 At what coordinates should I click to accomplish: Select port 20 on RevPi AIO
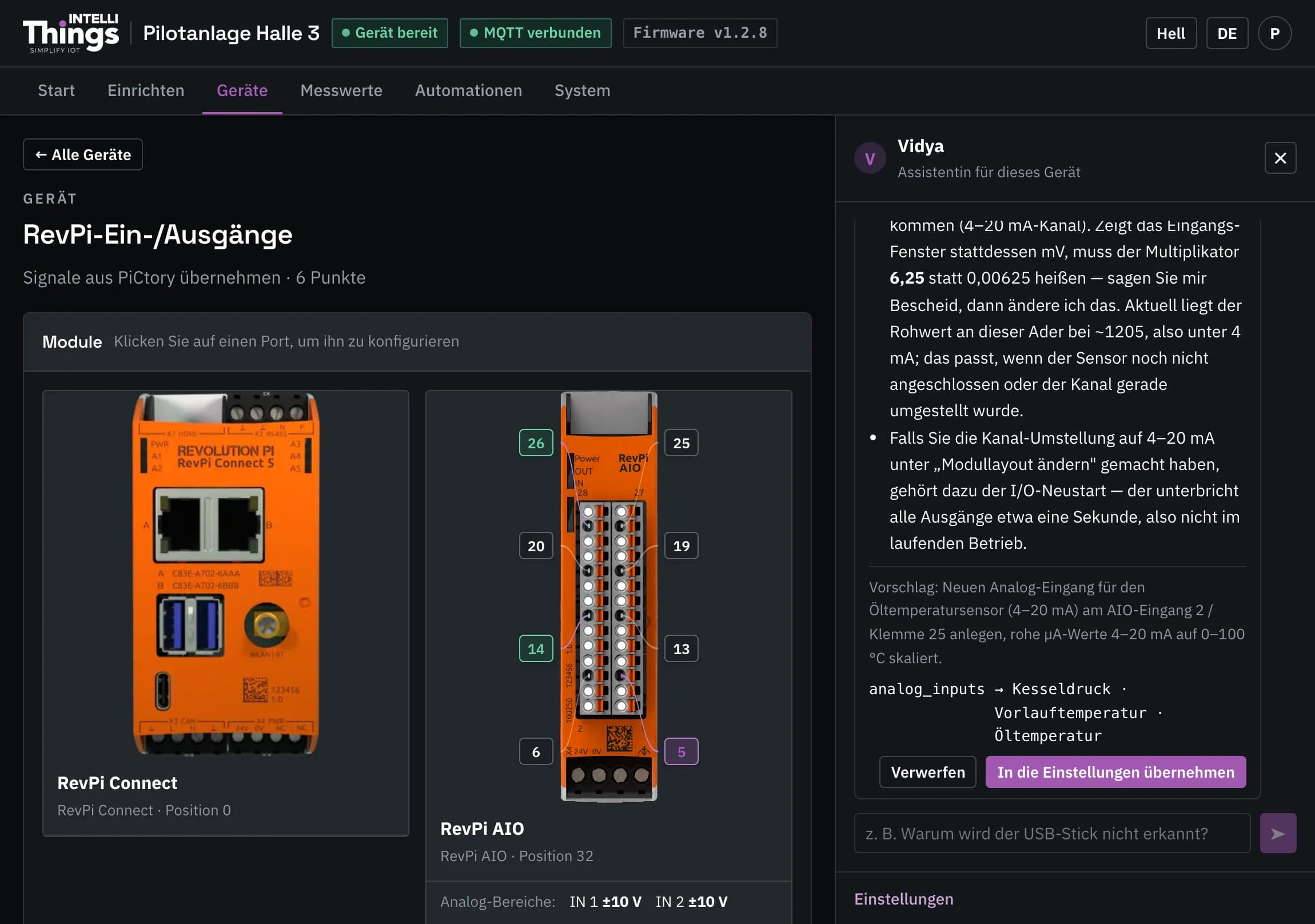click(536, 546)
